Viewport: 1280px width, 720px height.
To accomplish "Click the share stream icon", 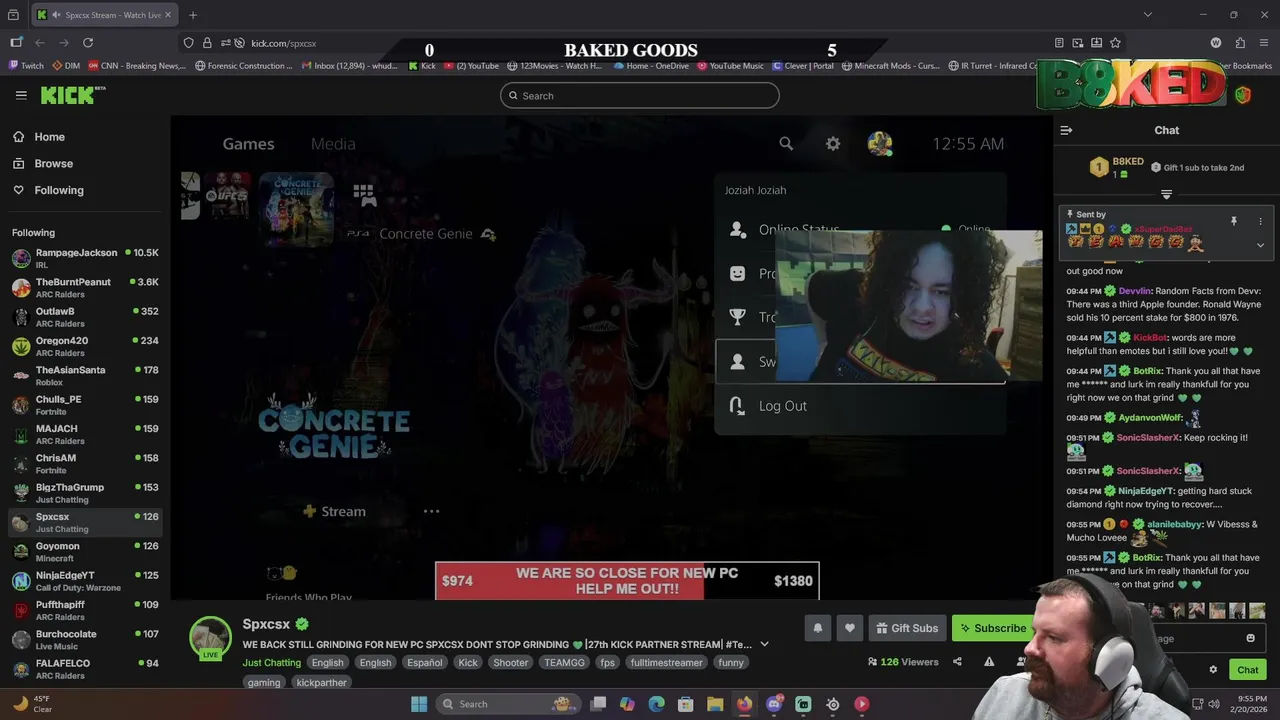I will point(957,661).
